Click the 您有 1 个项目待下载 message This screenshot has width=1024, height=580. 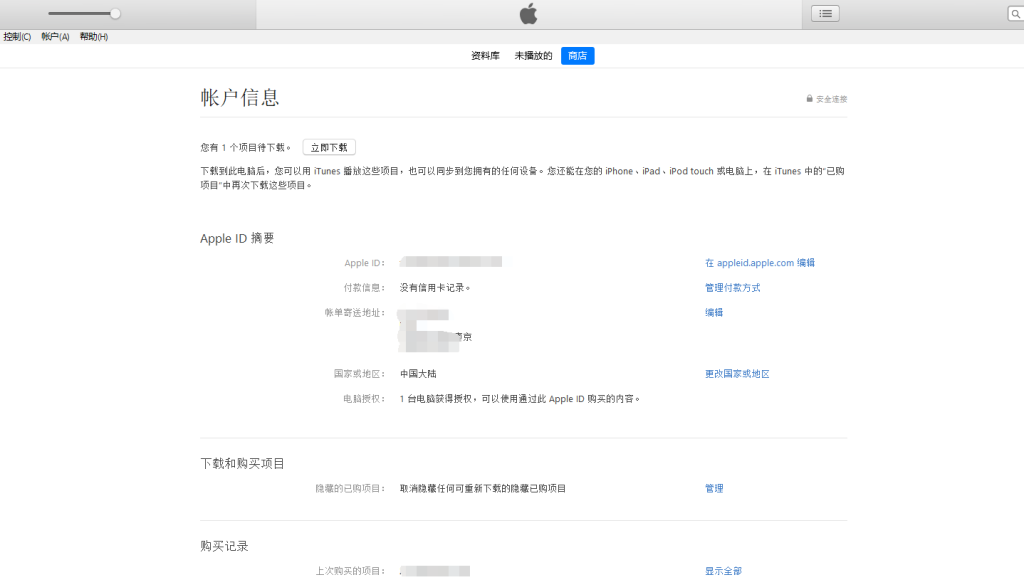tap(246, 148)
